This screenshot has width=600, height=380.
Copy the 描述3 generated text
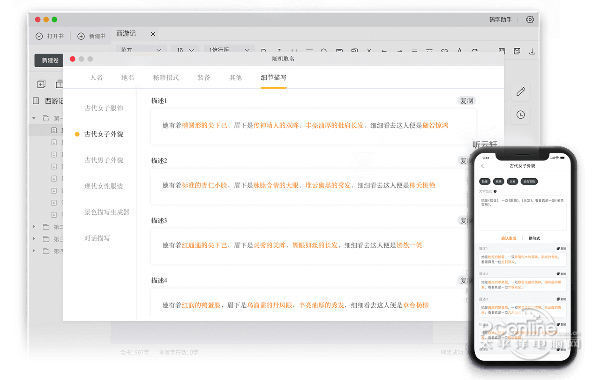(x=464, y=220)
